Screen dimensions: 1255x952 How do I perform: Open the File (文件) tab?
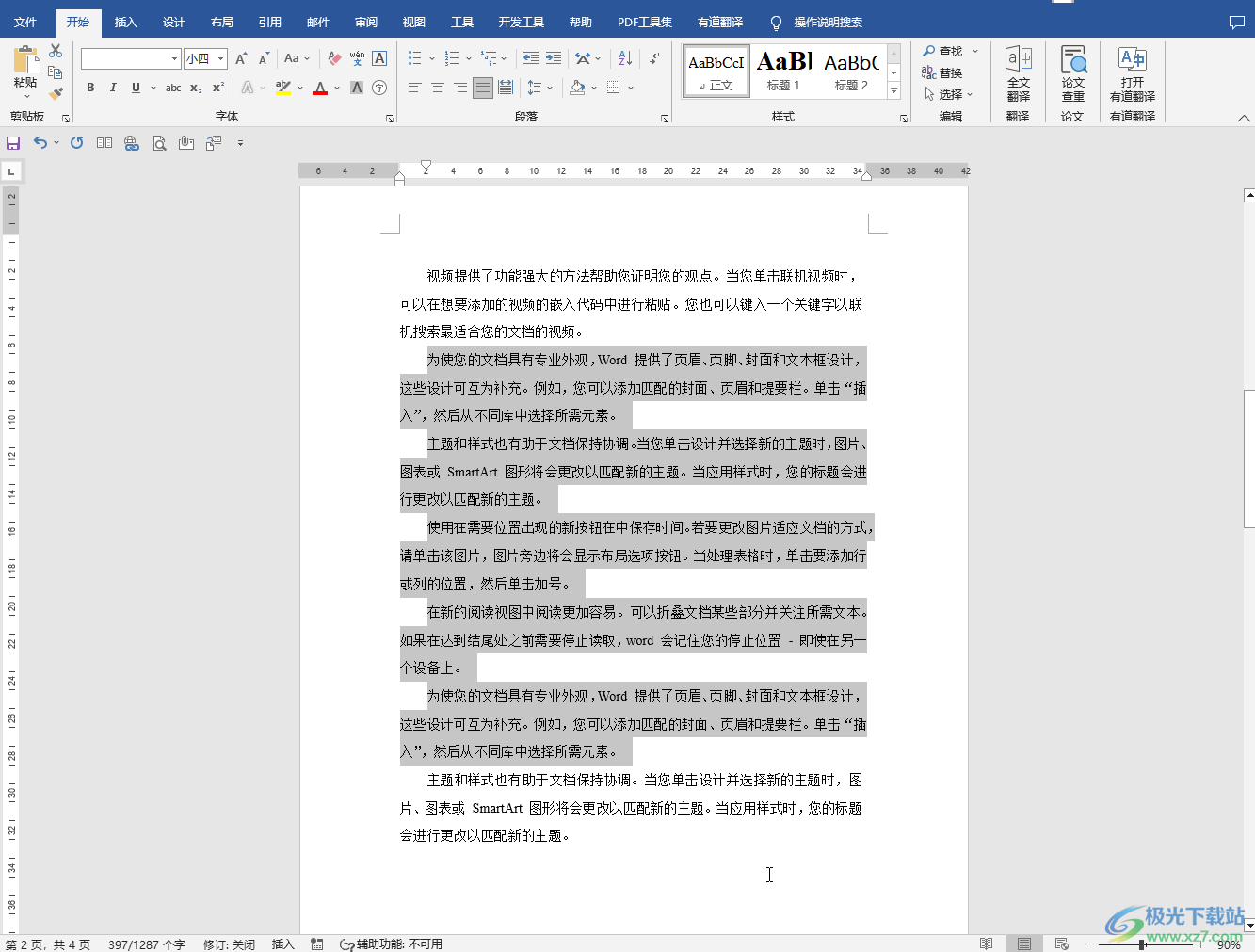[x=25, y=22]
